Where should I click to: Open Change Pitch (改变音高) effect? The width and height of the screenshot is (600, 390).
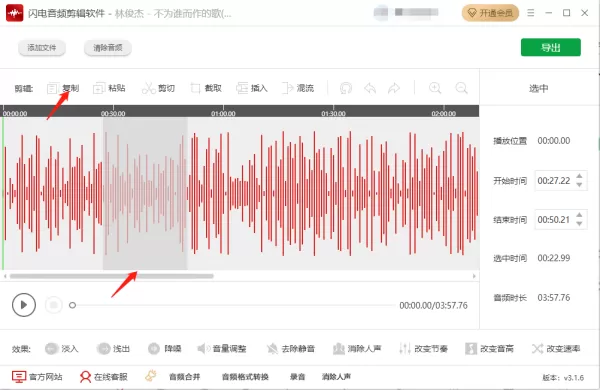(x=489, y=349)
